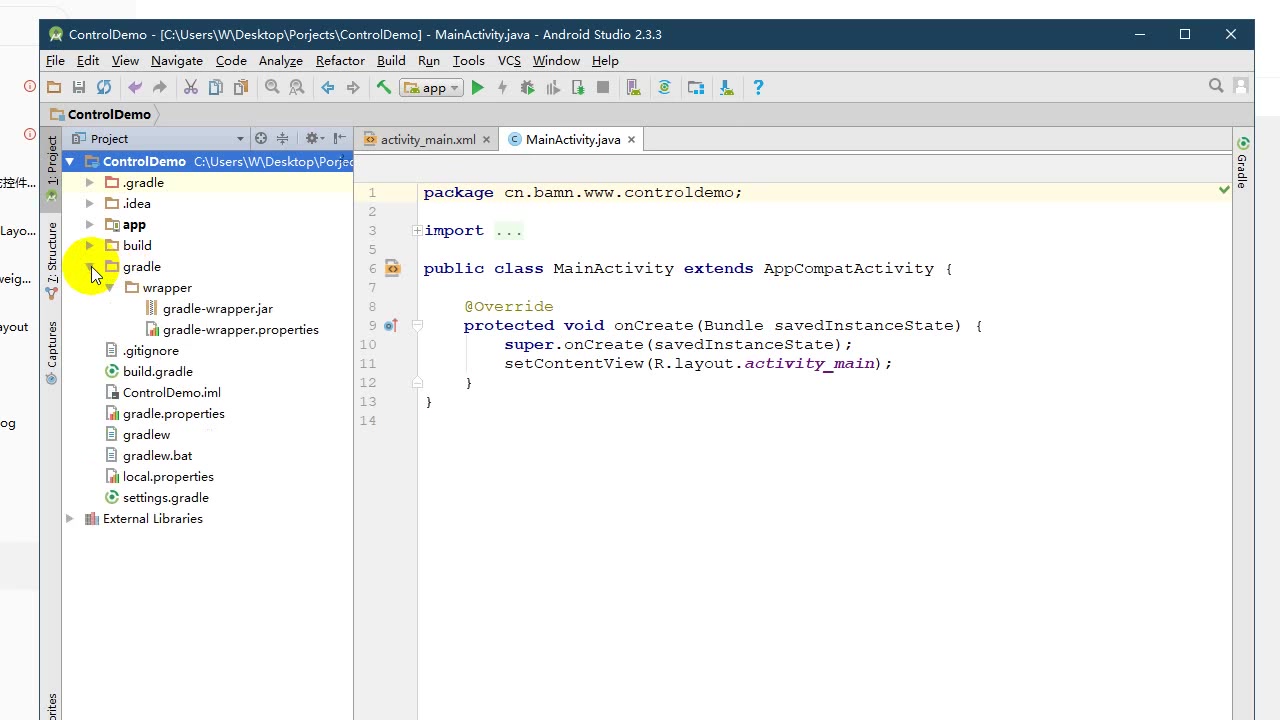Open the app run configuration dropdown
The width and height of the screenshot is (1280, 720).
pyautogui.click(x=431, y=88)
